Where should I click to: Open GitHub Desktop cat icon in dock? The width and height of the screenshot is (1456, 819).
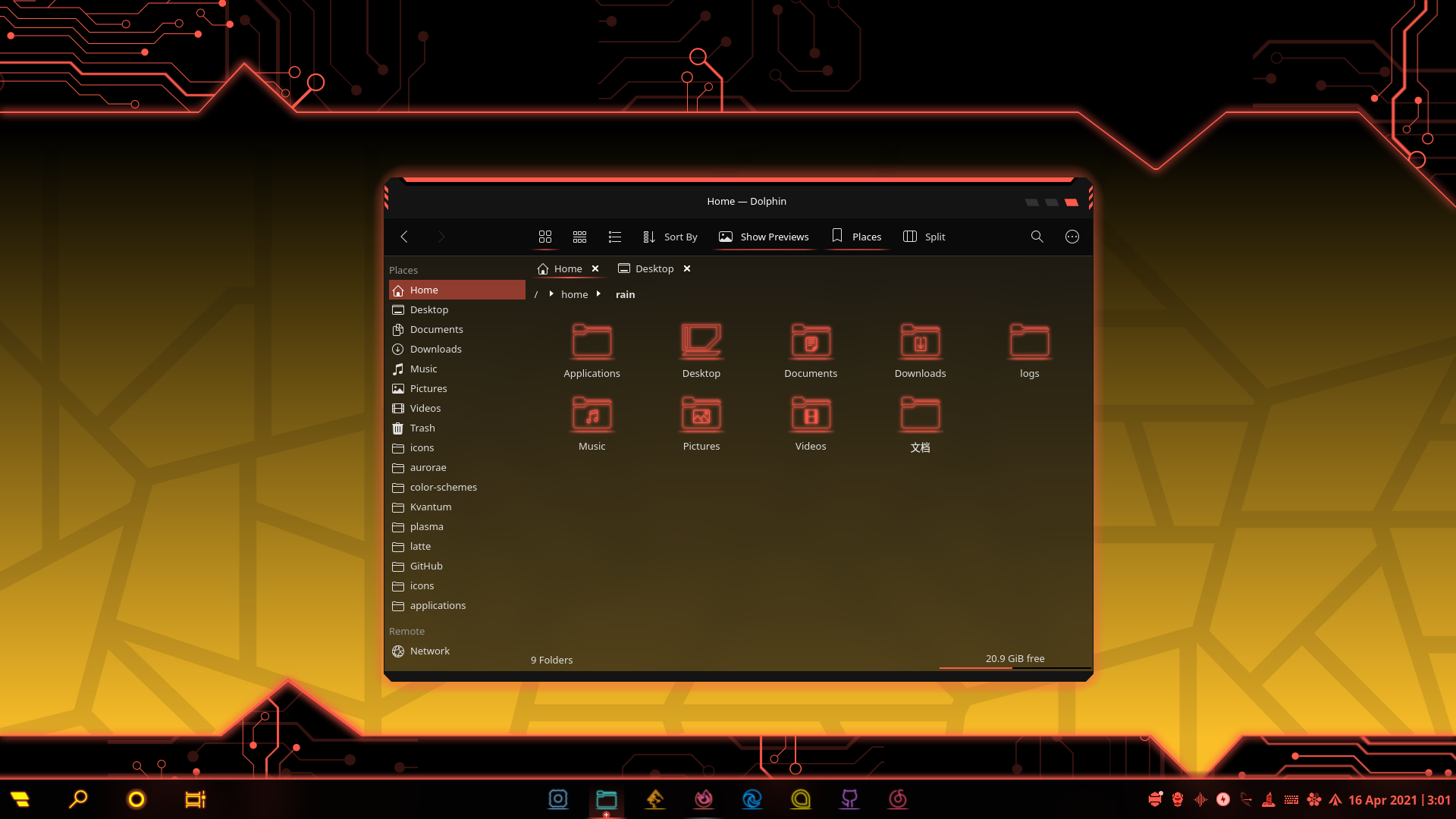[849, 799]
